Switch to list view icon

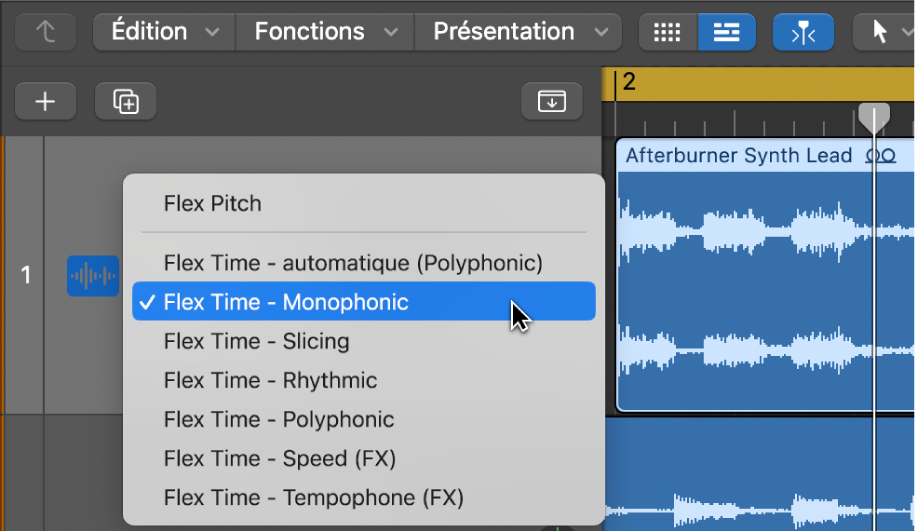click(726, 32)
